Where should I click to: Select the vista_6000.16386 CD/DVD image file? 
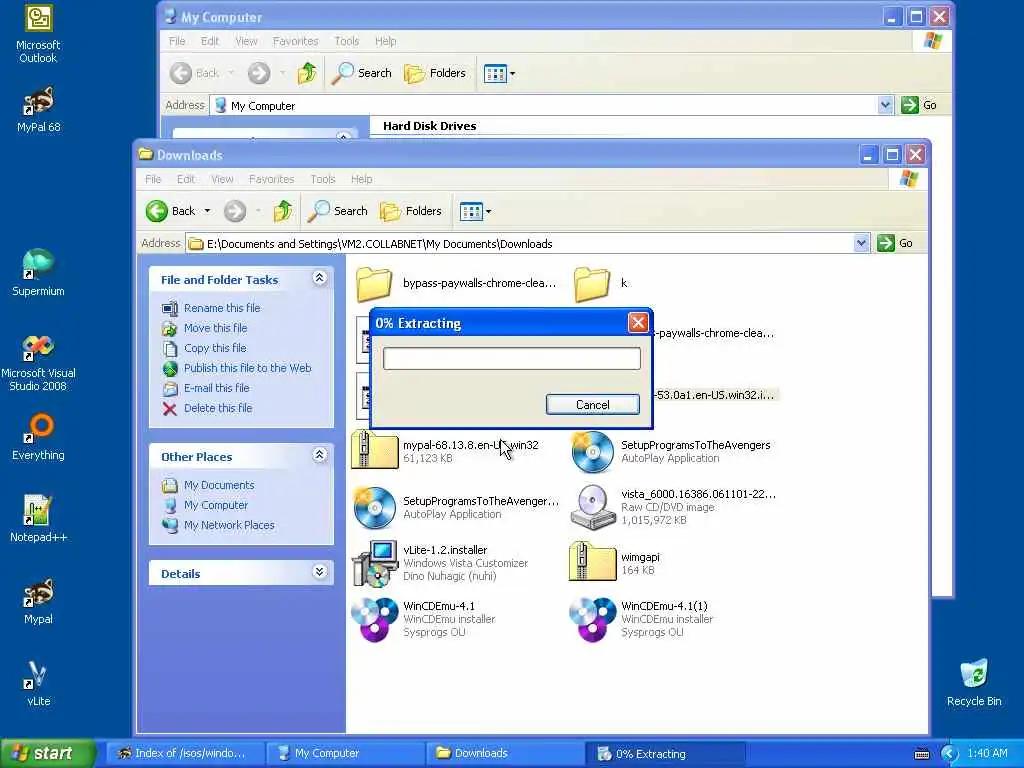(x=673, y=507)
